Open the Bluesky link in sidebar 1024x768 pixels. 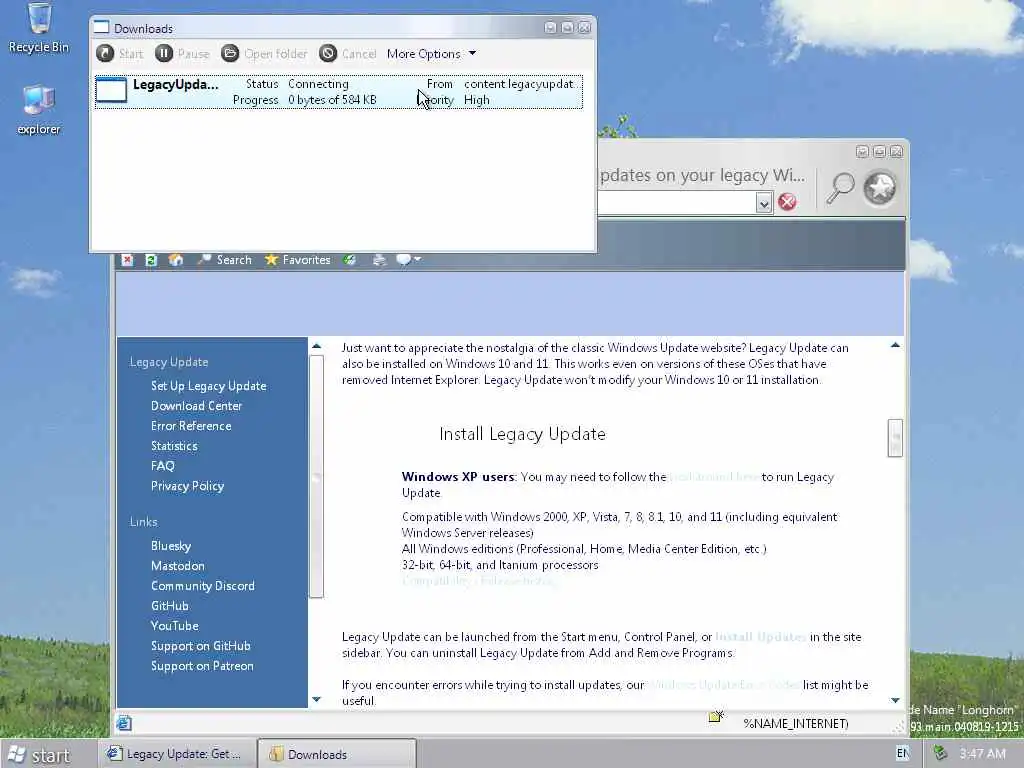point(170,546)
